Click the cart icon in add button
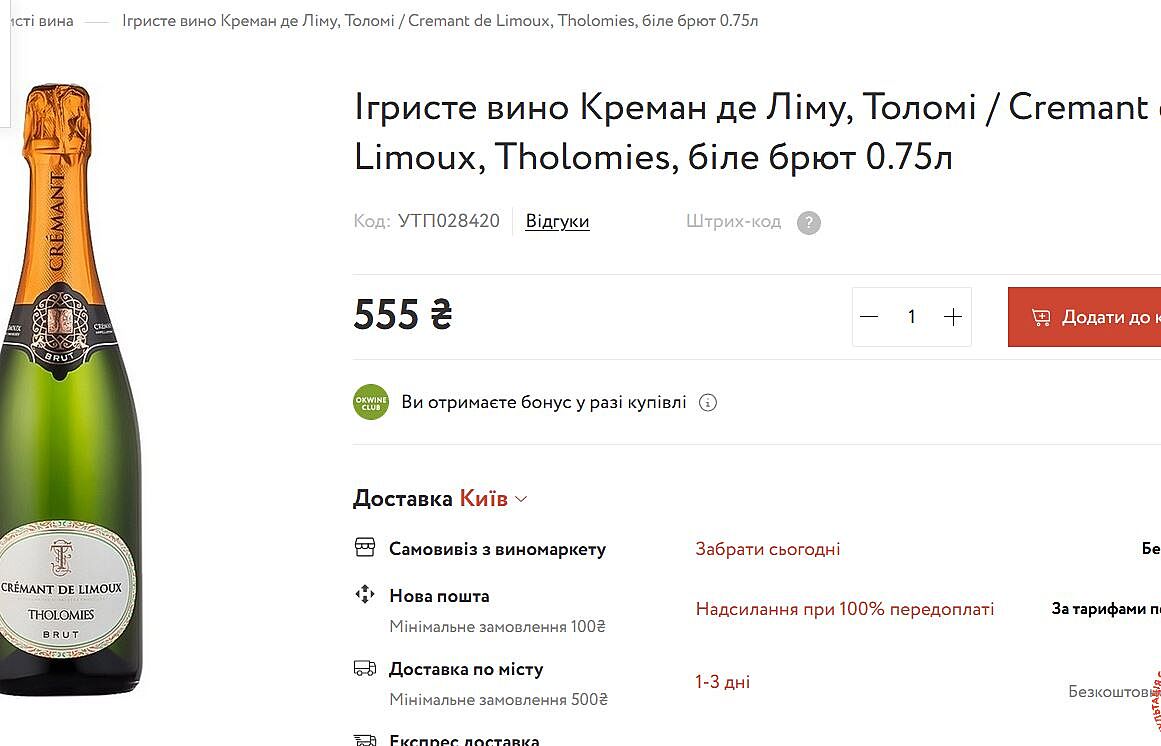The width and height of the screenshot is (1161, 746). click(1041, 317)
